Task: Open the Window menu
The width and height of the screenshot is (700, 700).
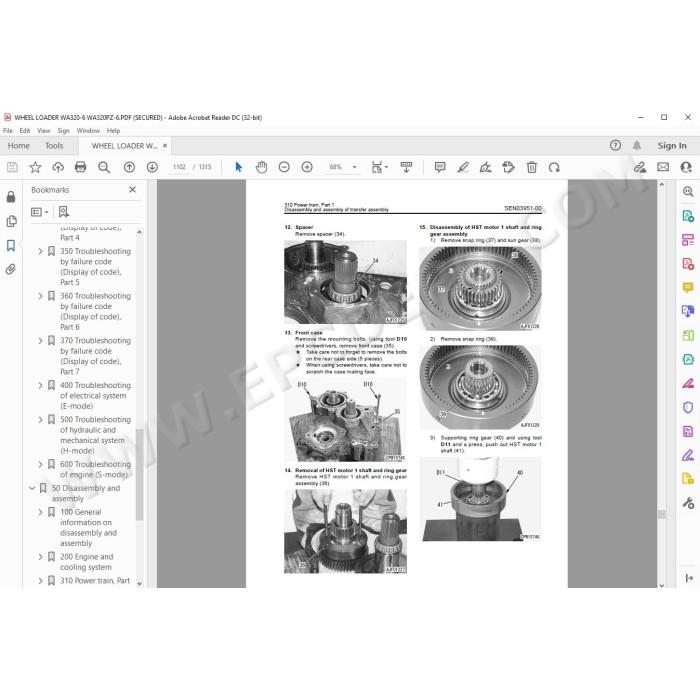Action: pos(88,130)
